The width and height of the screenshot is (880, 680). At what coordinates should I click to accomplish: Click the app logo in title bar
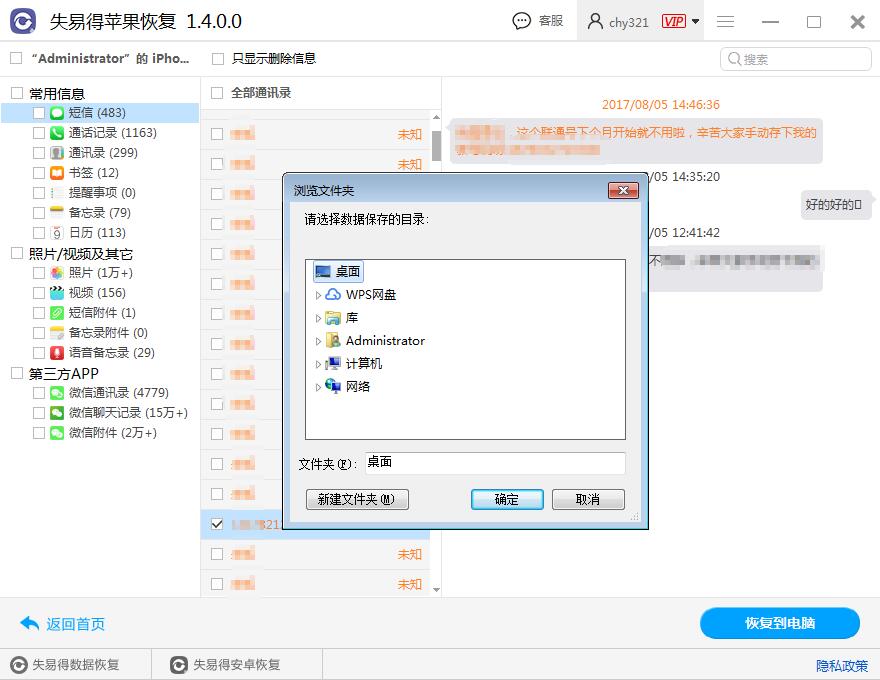tap(22, 21)
